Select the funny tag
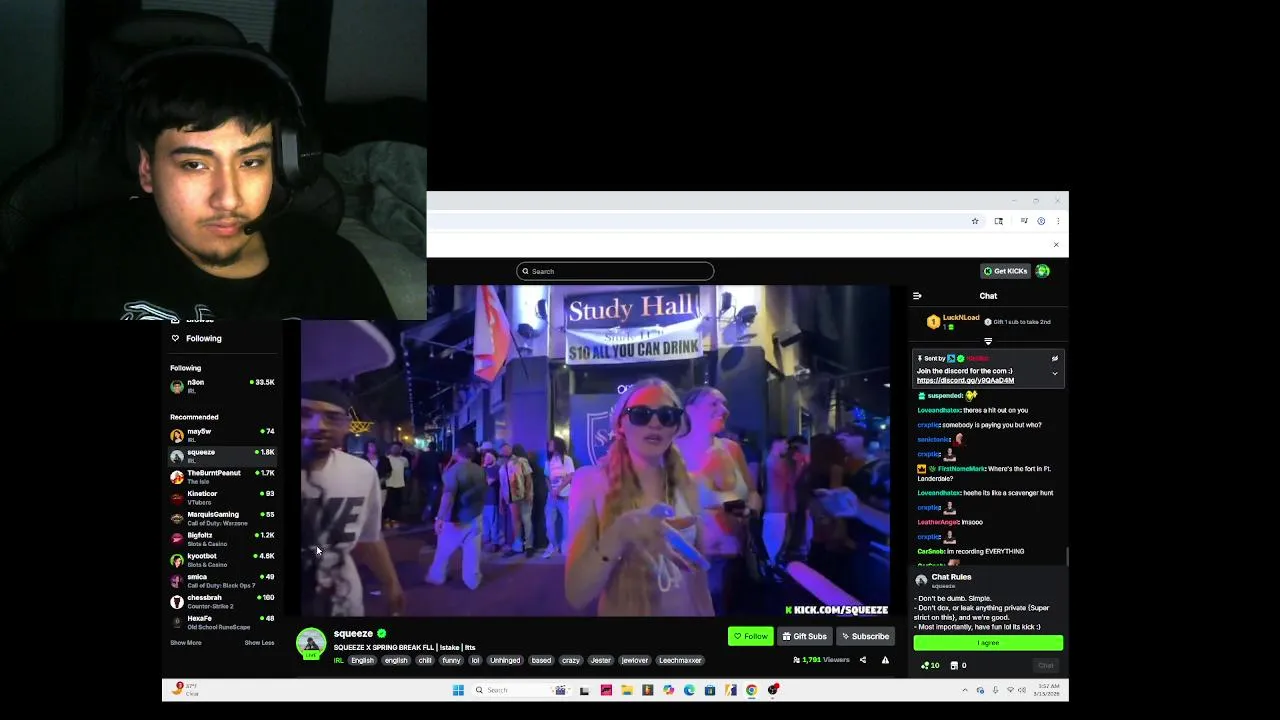The height and width of the screenshot is (720, 1280). click(x=452, y=660)
